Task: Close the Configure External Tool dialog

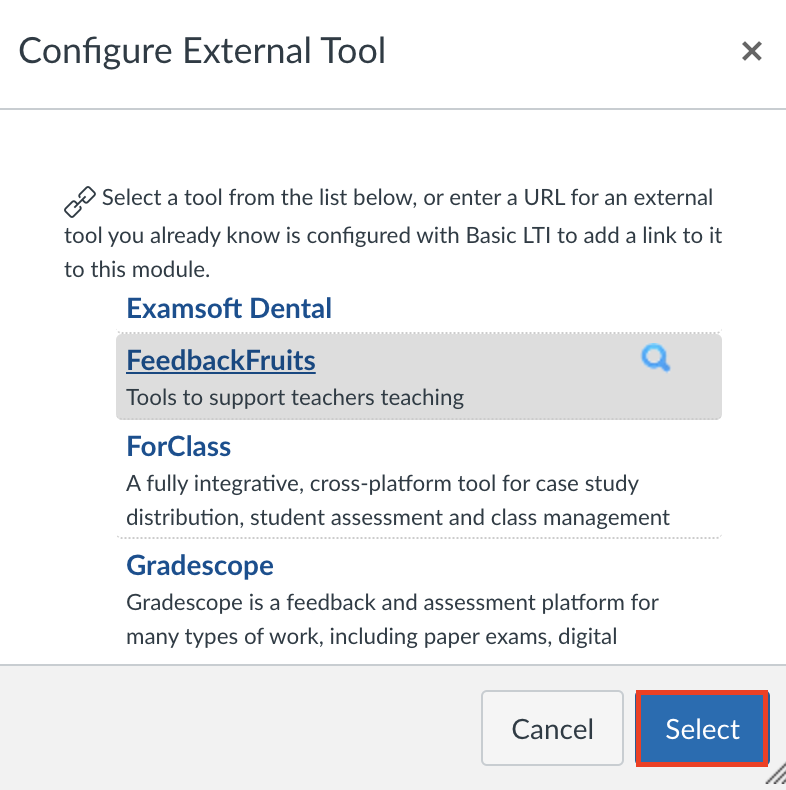Action: 752,51
